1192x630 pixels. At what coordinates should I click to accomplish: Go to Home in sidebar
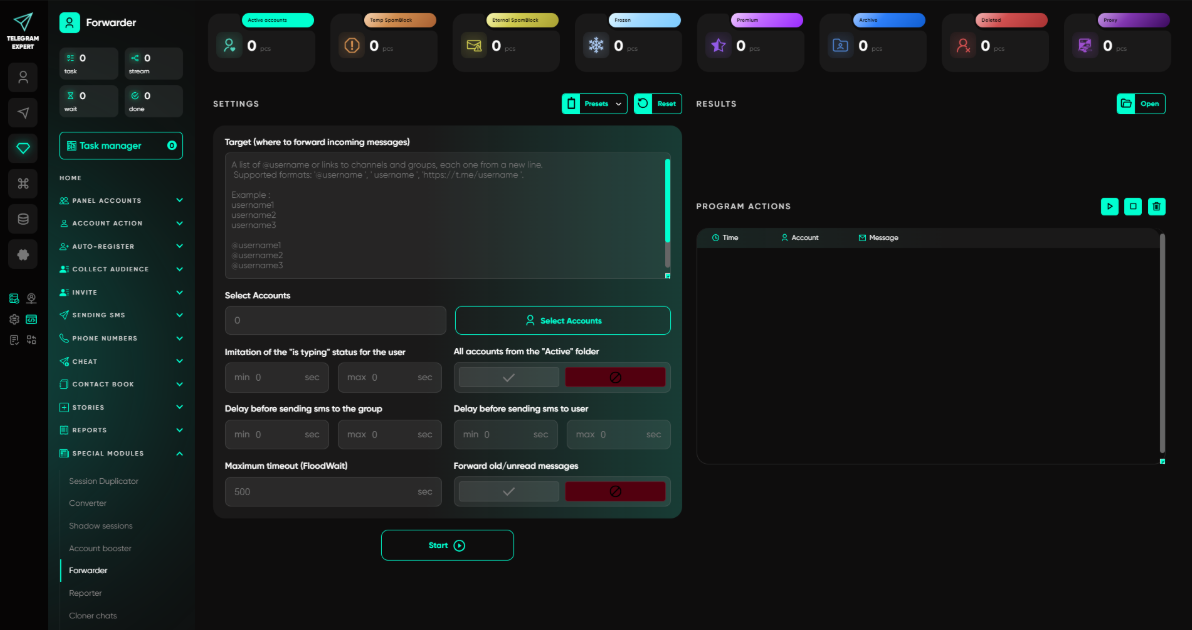70,178
